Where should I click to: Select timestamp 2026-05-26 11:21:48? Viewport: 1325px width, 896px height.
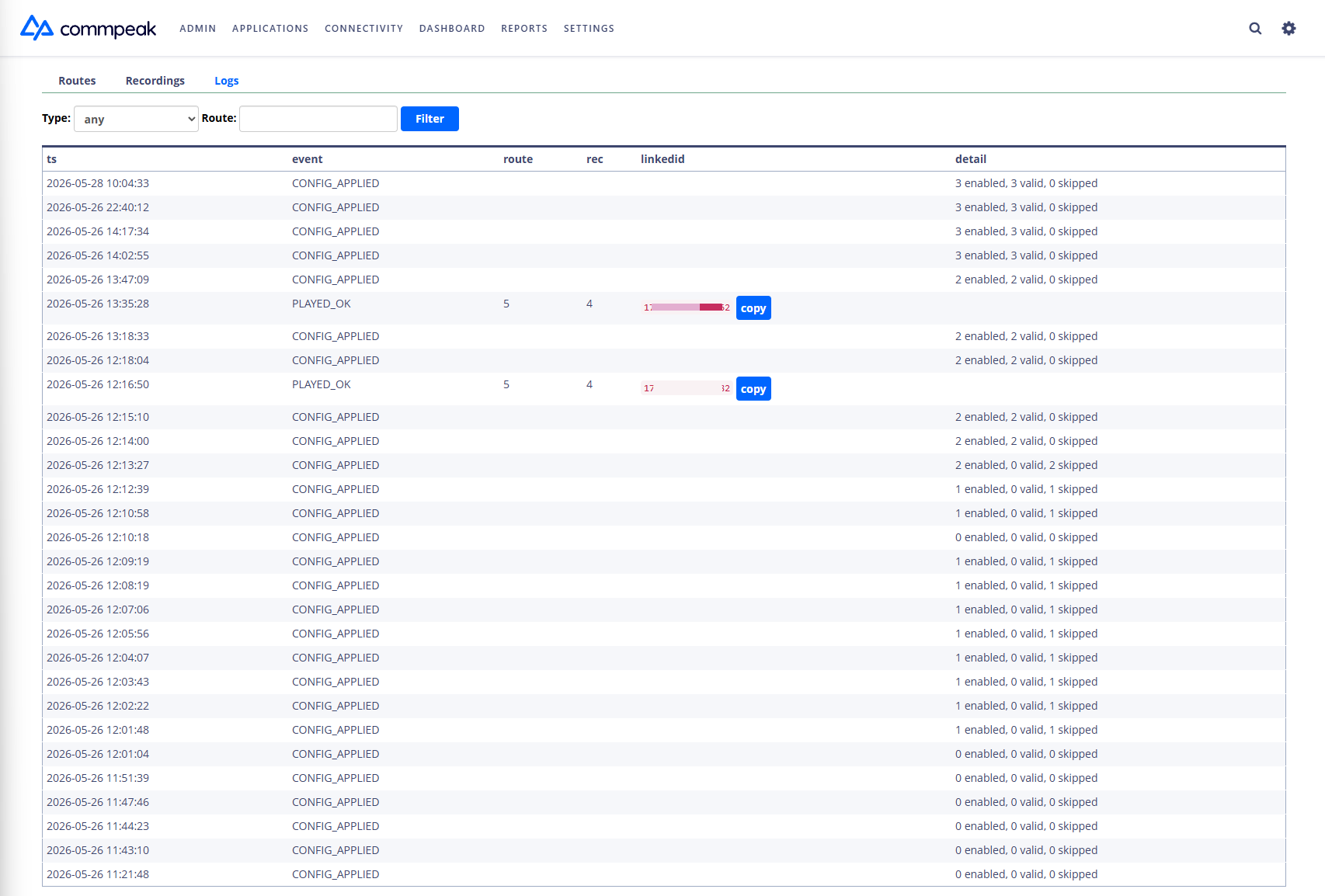(98, 874)
